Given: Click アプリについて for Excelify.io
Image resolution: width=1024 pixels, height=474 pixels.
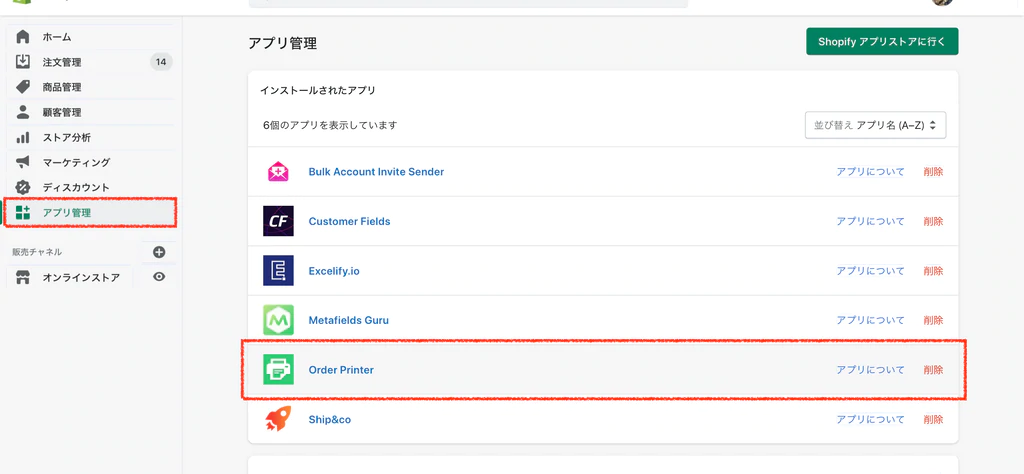Looking at the screenshot, I should pyautogui.click(x=871, y=271).
